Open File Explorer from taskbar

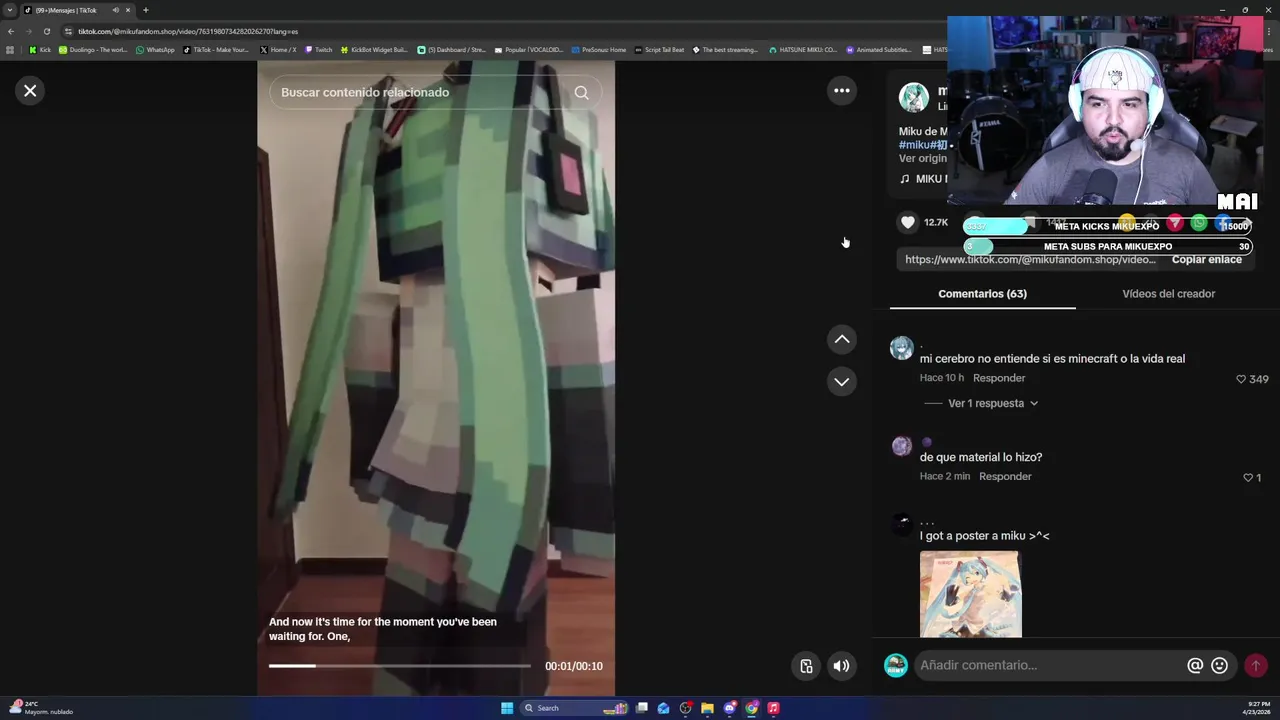(707, 708)
